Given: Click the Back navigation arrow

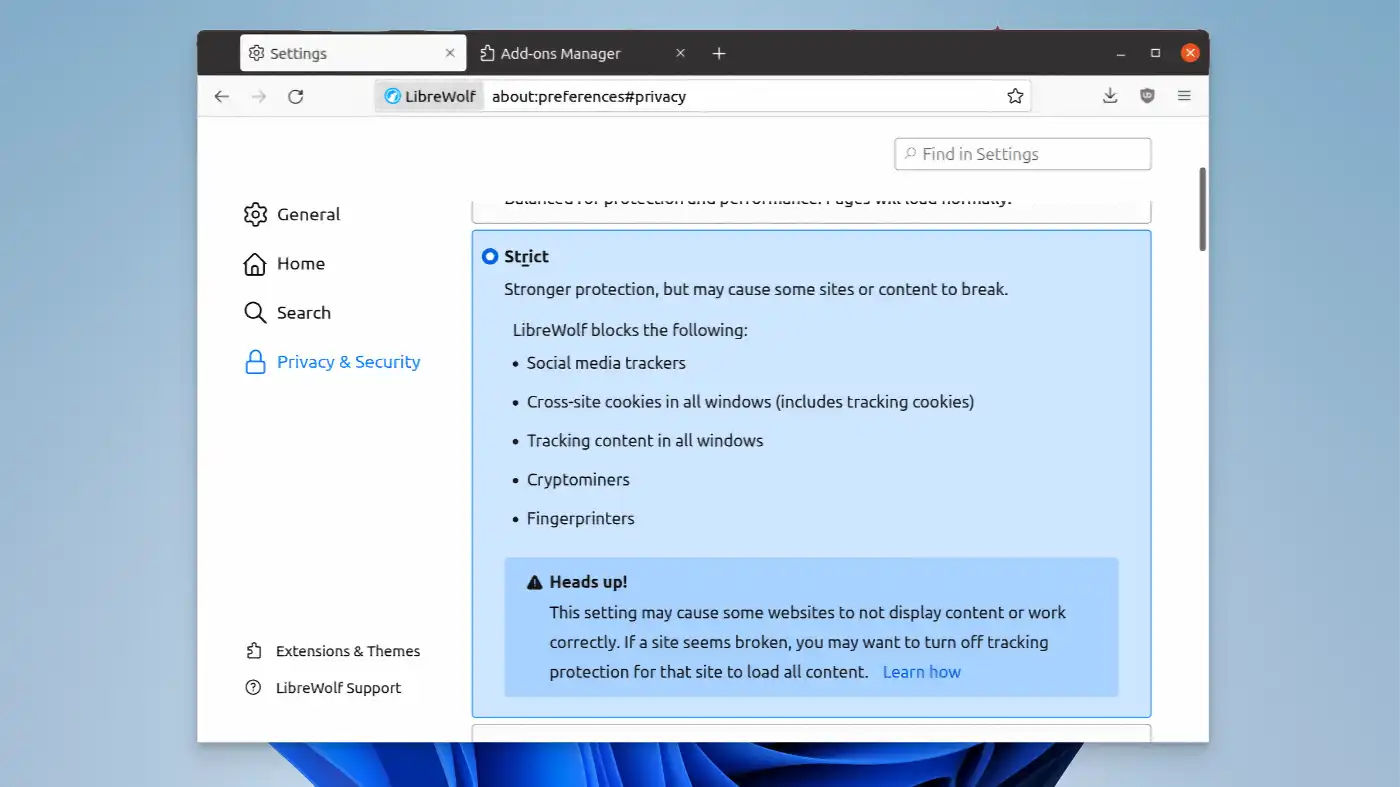Looking at the screenshot, I should [x=222, y=96].
